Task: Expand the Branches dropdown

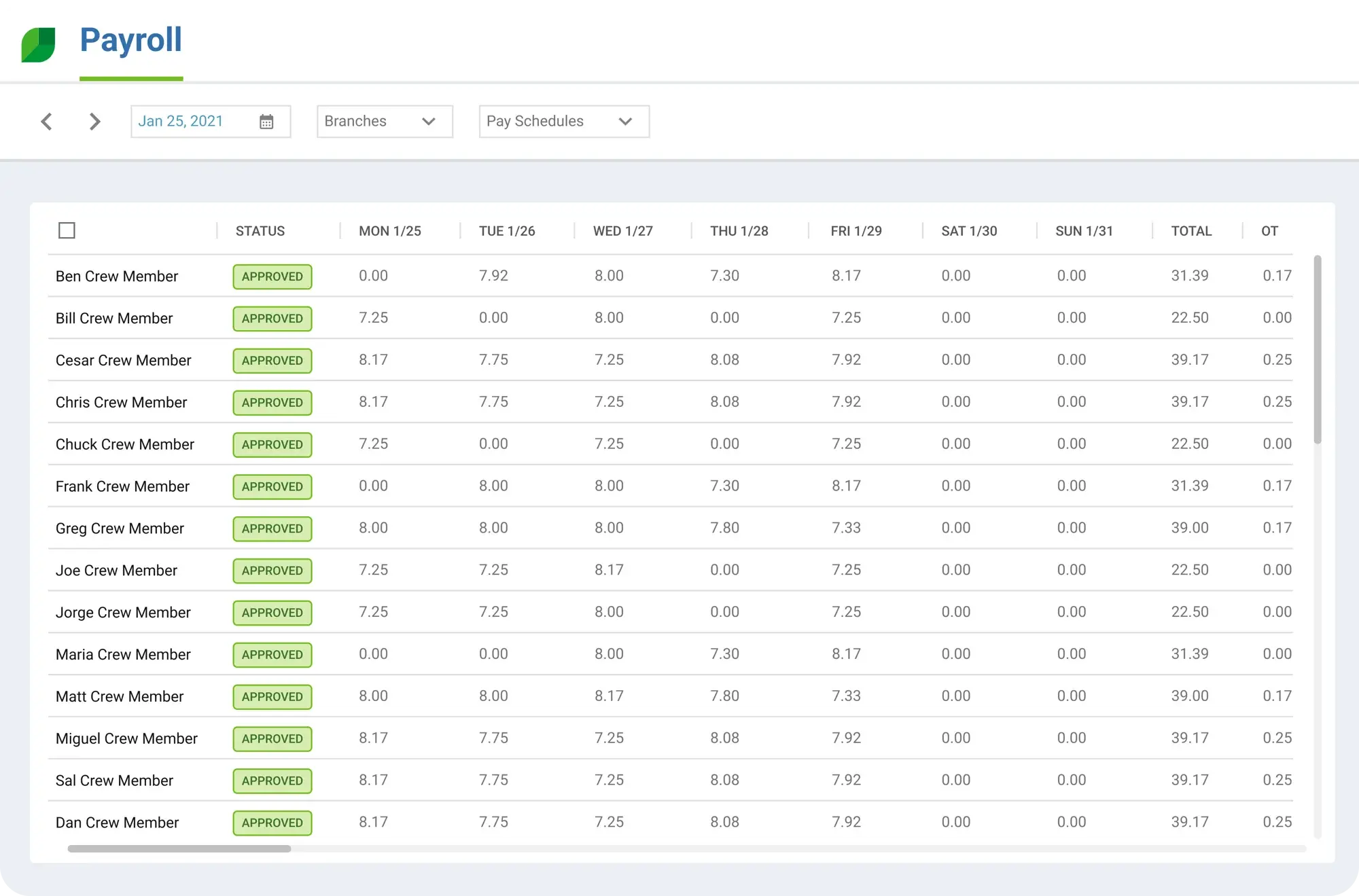Action: point(385,122)
